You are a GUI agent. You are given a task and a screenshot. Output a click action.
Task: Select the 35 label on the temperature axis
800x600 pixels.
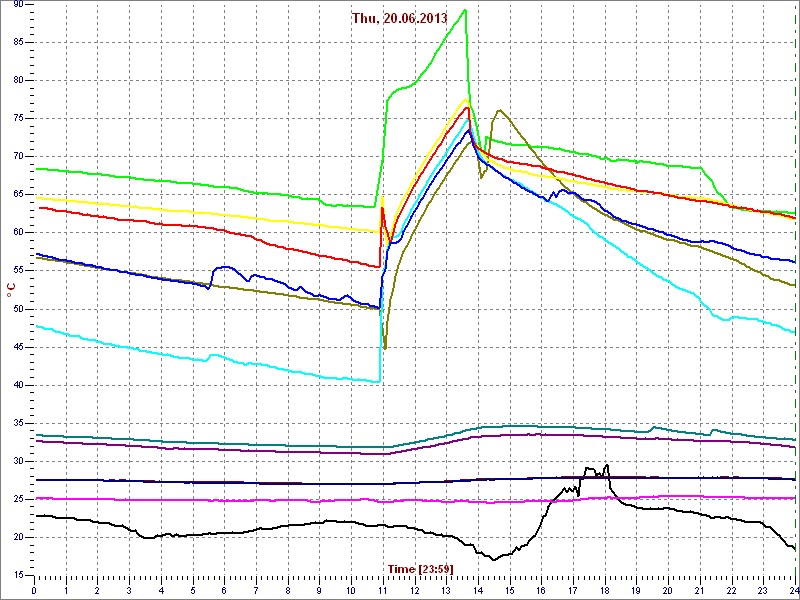16,423
